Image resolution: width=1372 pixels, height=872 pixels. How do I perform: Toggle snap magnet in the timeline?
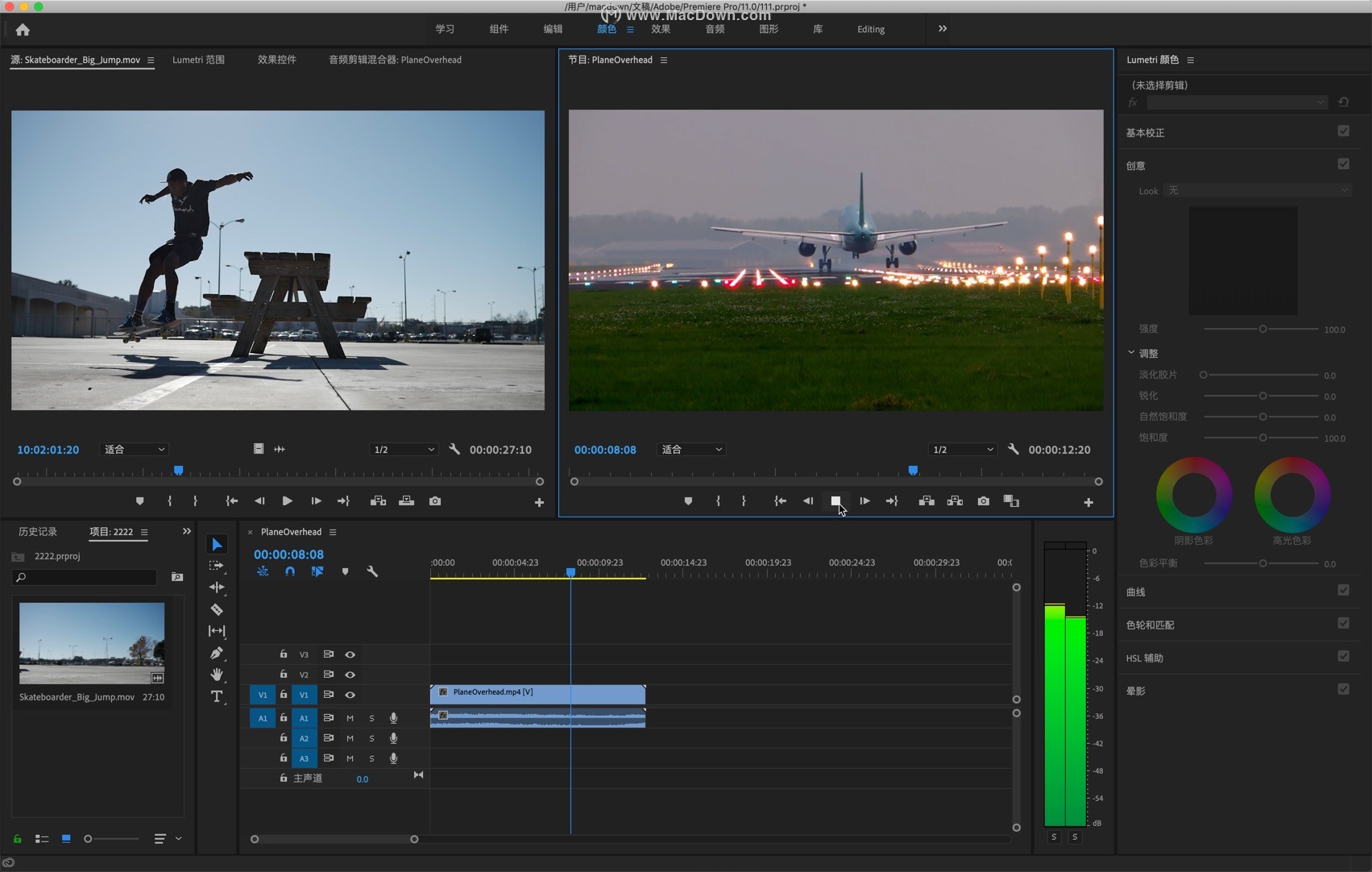pyautogui.click(x=290, y=571)
